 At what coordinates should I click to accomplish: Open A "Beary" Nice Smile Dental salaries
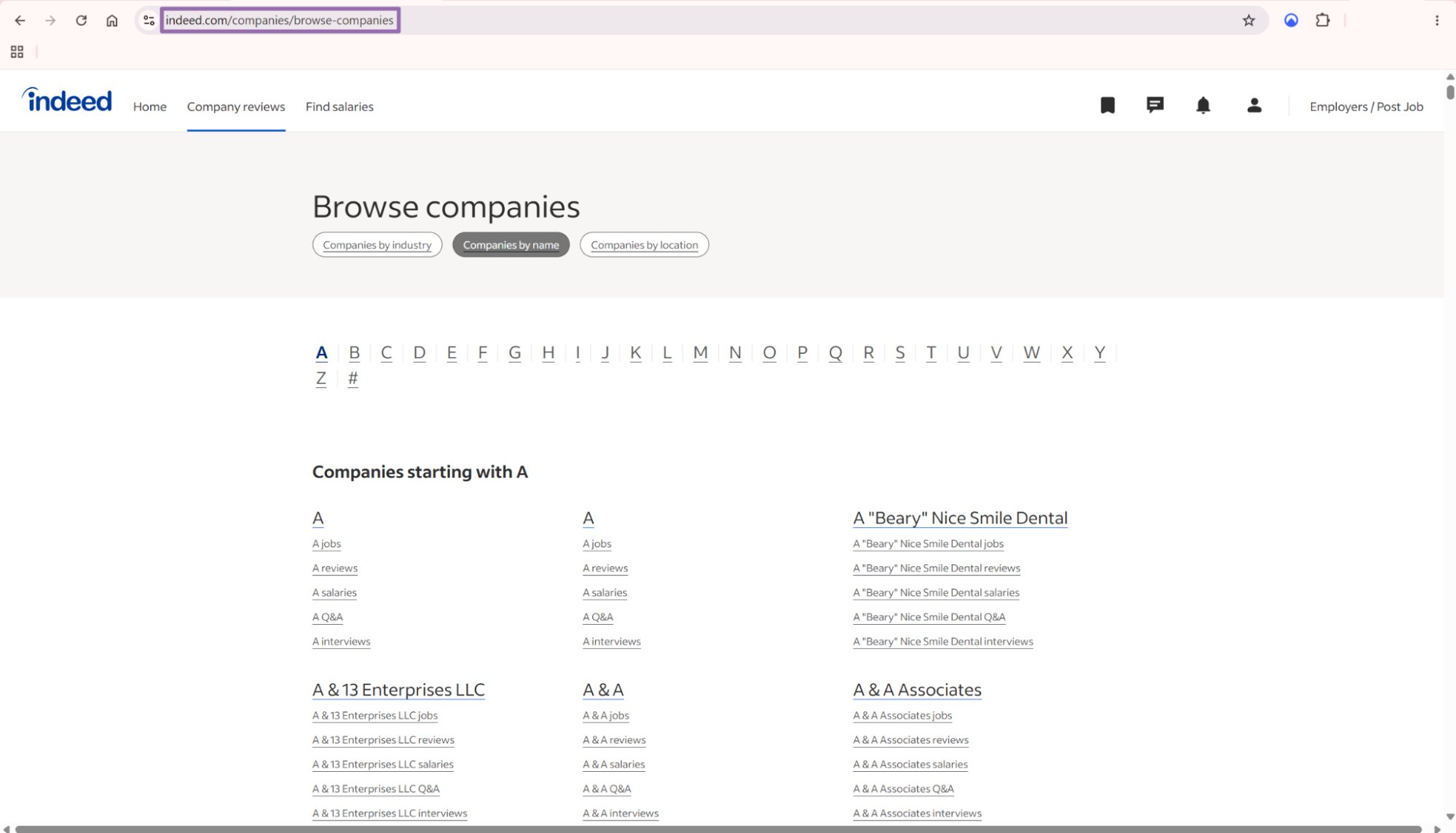tap(936, 593)
